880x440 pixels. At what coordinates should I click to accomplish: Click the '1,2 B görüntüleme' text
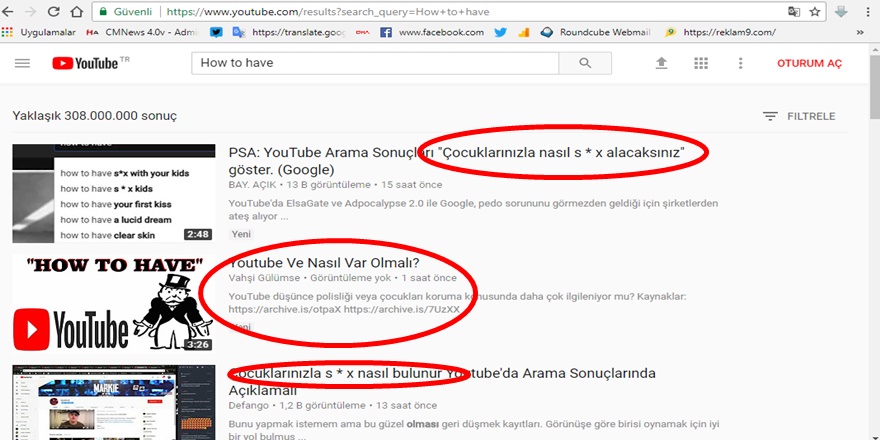point(322,405)
